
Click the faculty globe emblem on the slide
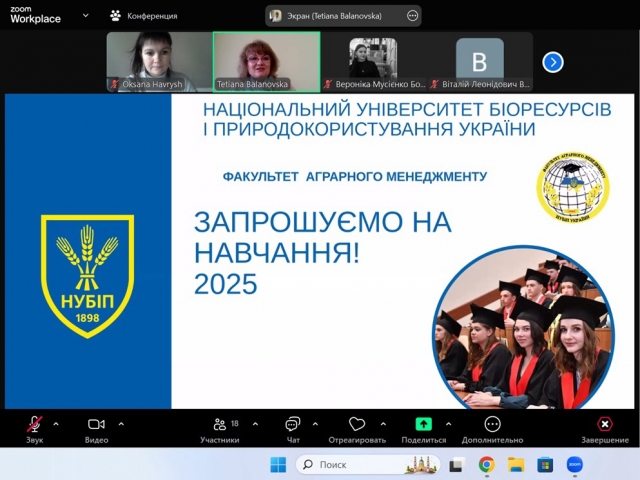click(x=573, y=188)
